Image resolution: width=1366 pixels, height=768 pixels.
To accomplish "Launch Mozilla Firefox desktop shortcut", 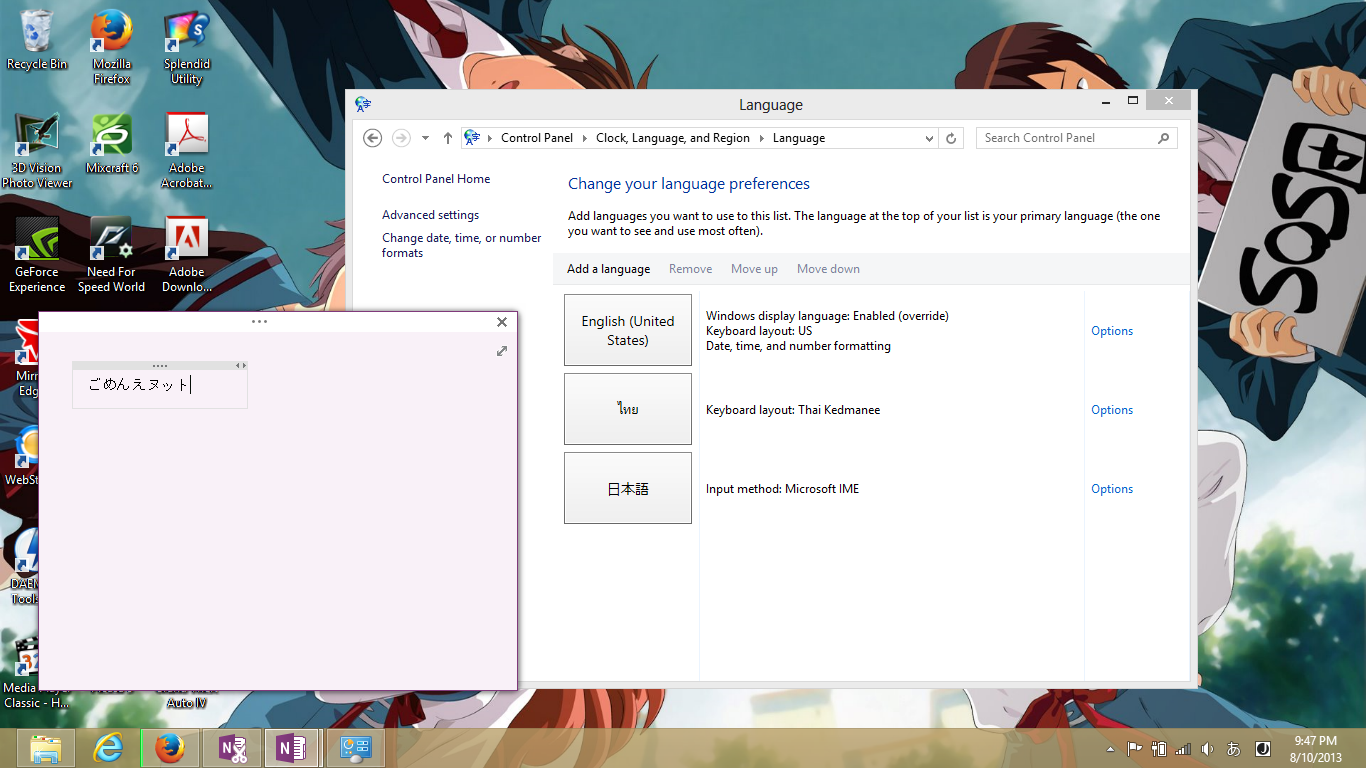I will point(112,46).
